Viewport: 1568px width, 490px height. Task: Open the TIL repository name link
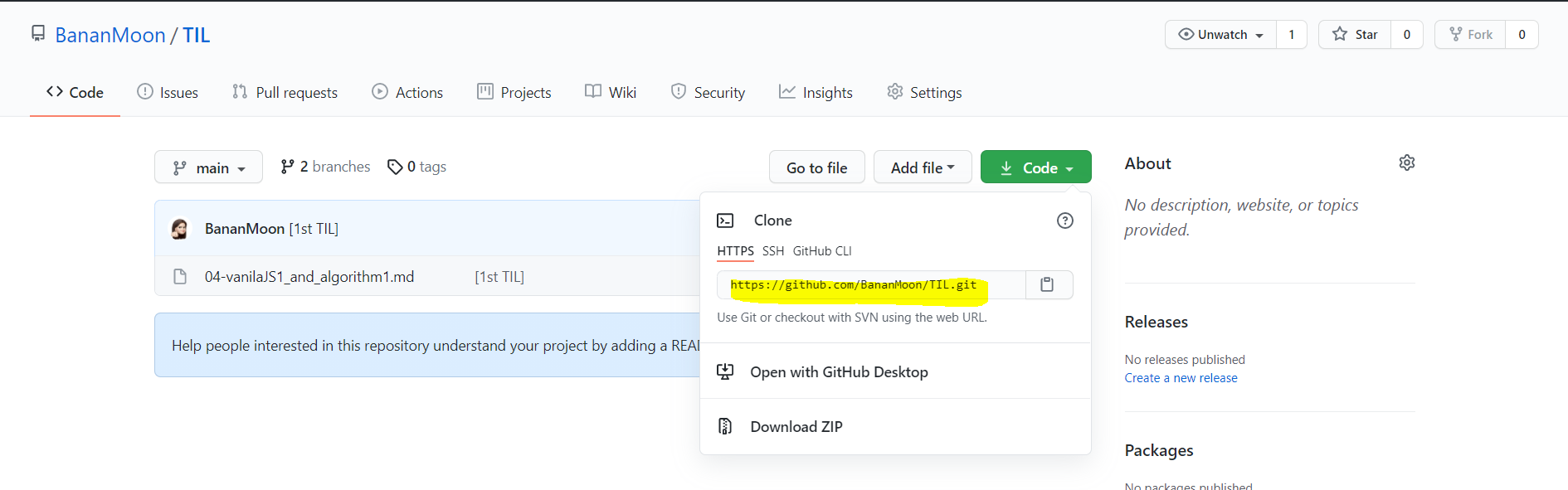coord(197,35)
